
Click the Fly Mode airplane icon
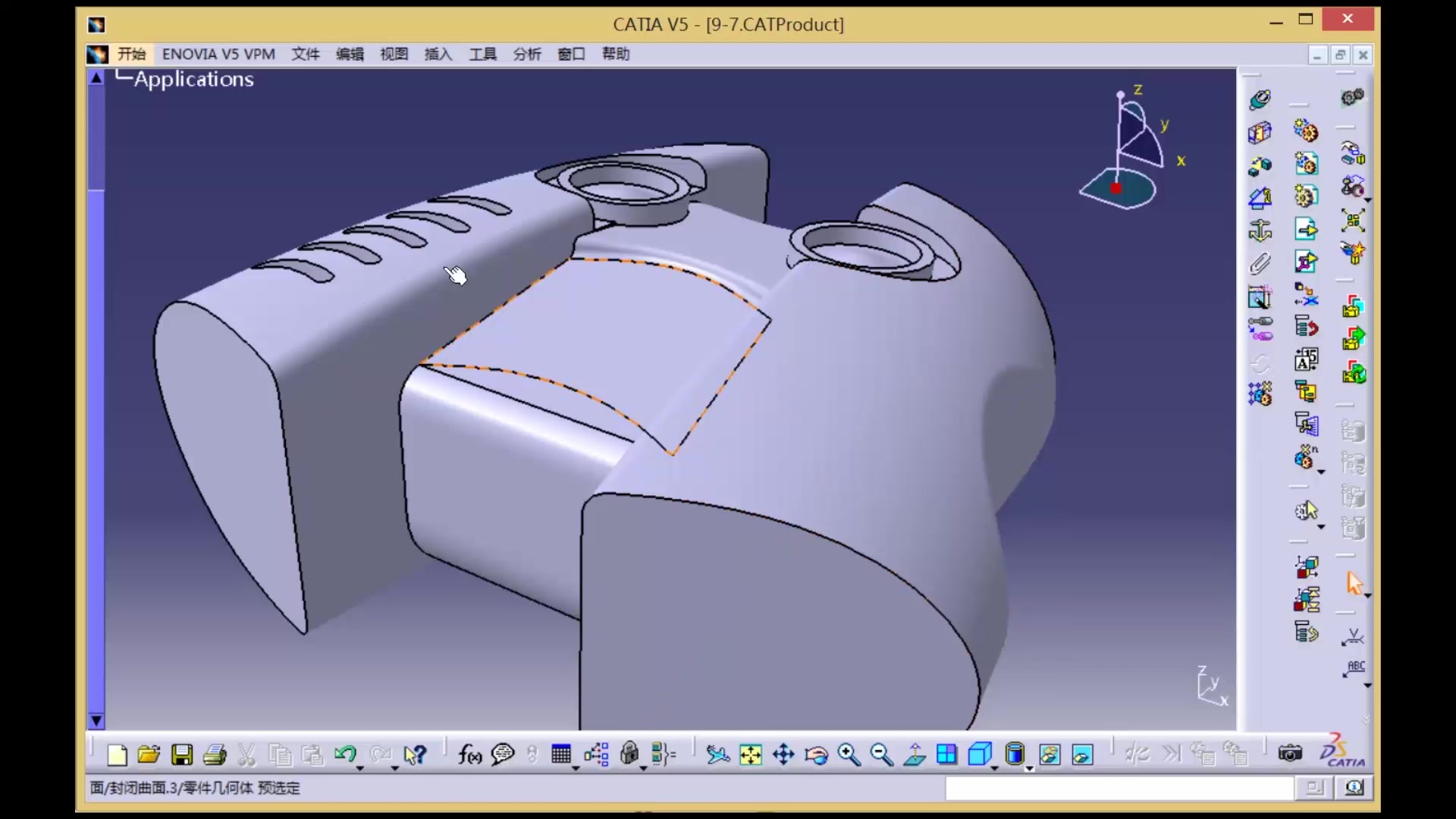coord(717,755)
